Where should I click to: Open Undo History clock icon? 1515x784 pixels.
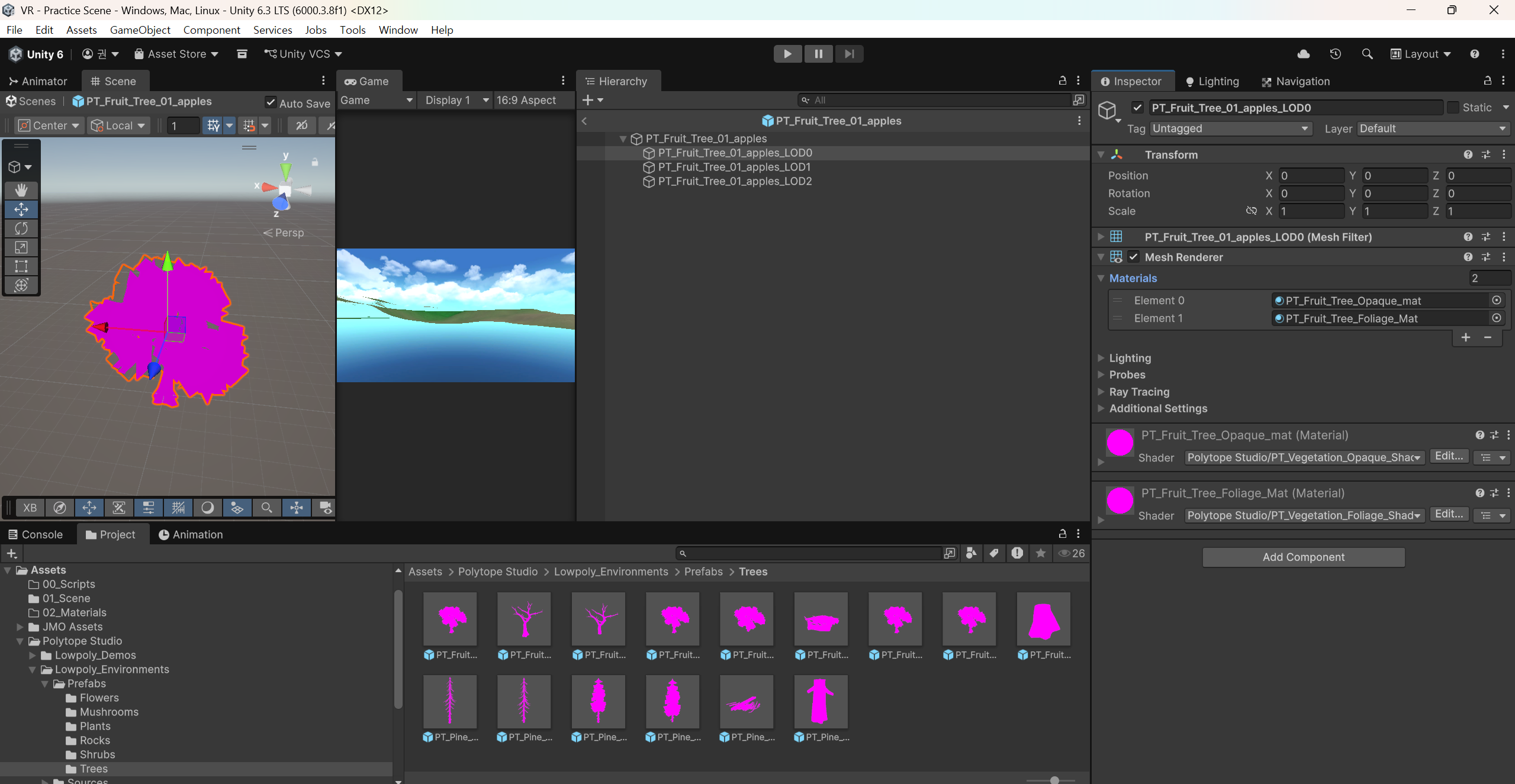[1335, 54]
